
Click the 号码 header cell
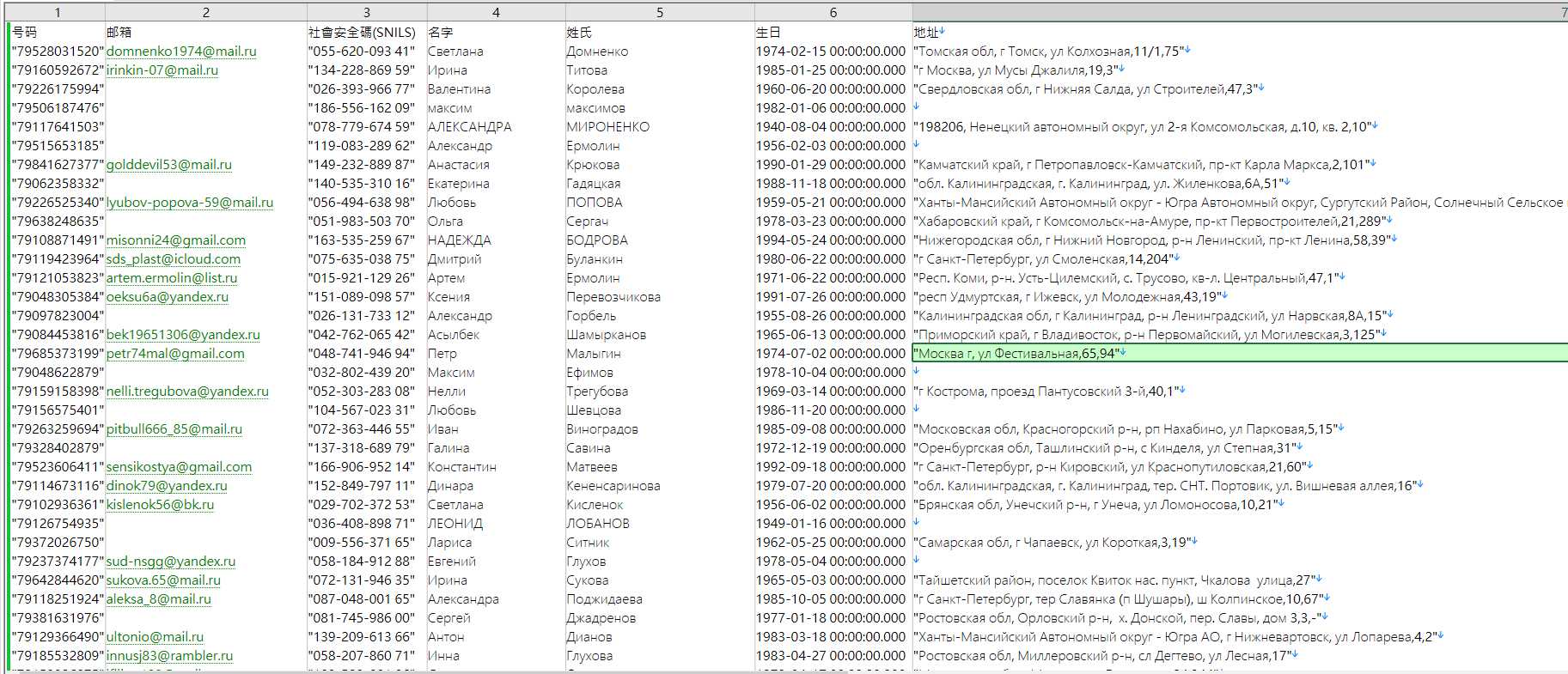pos(58,33)
